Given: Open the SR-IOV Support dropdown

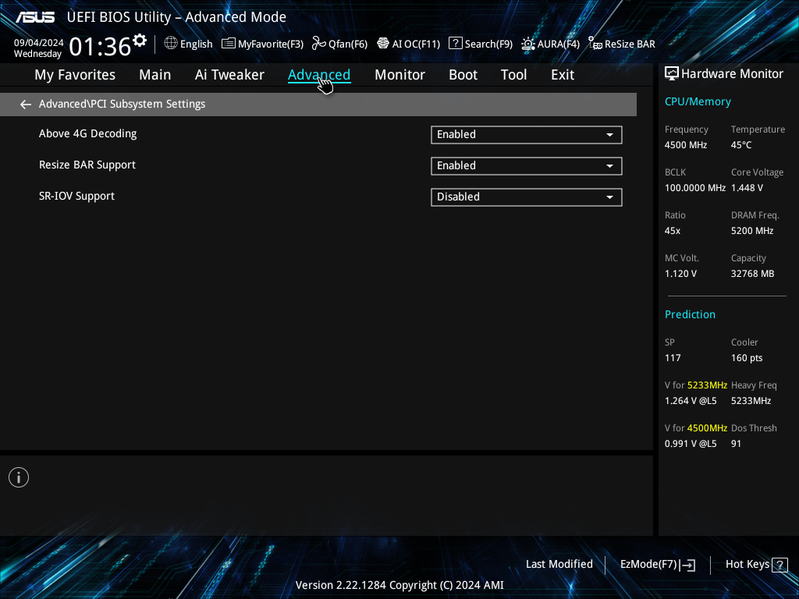Looking at the screenshot, I should click(x=526, y=197).
